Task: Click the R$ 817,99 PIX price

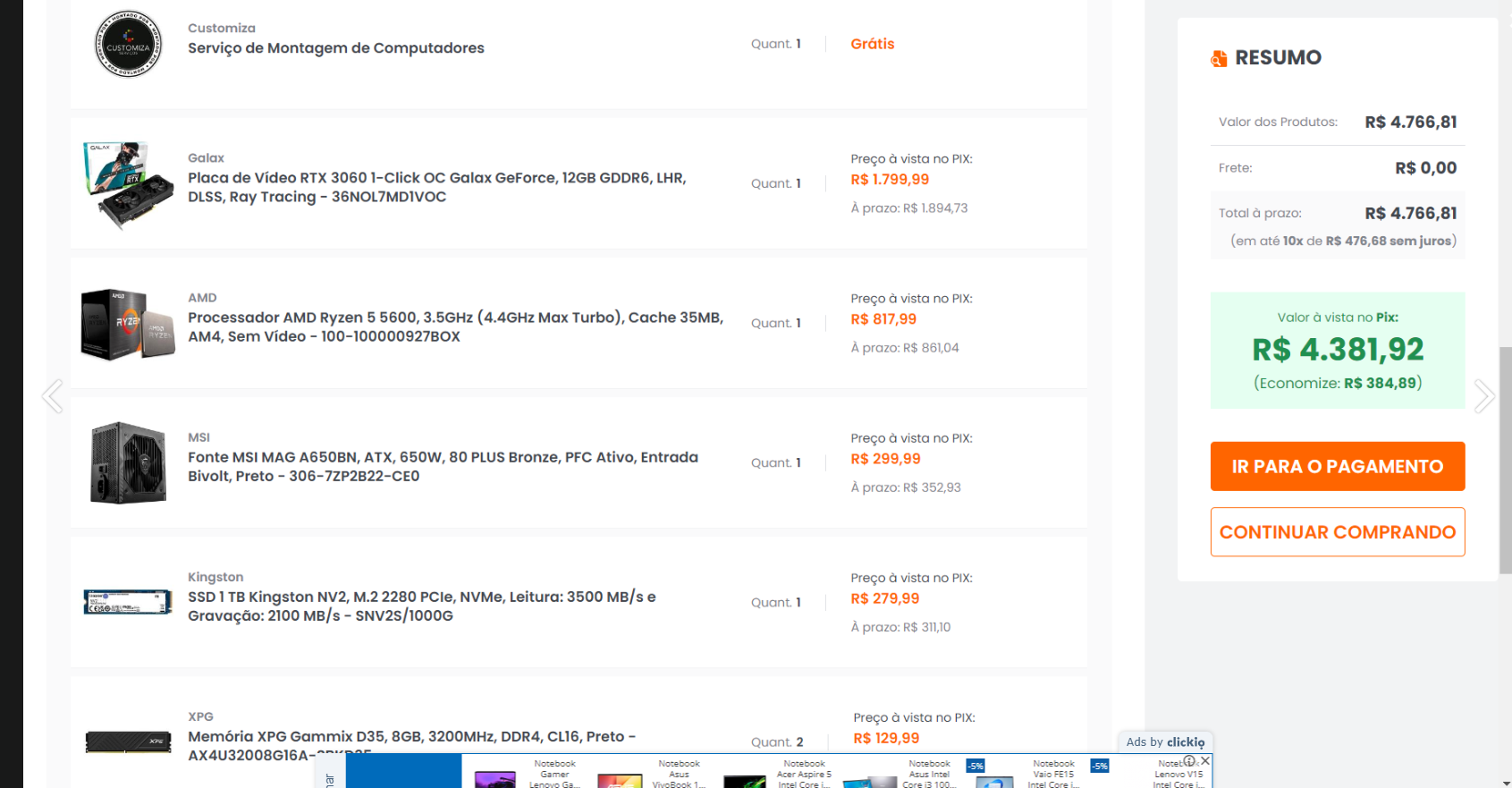Action: click(883, 319)
